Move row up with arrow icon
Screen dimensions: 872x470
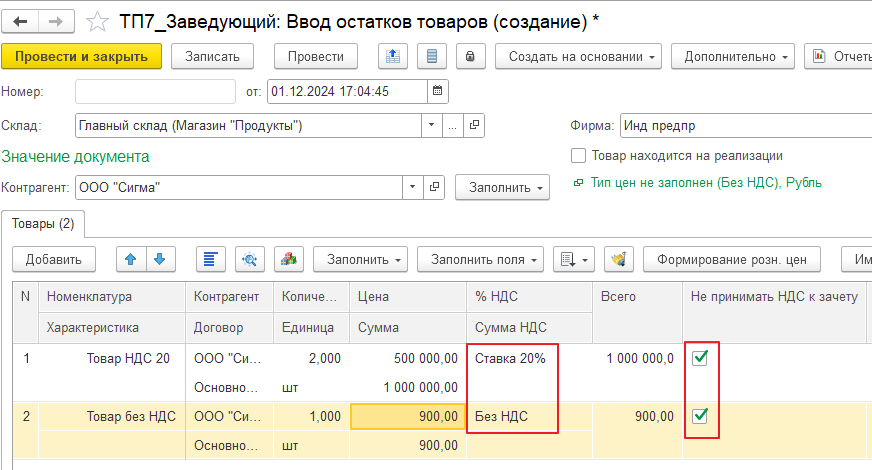tap(130, 259)
